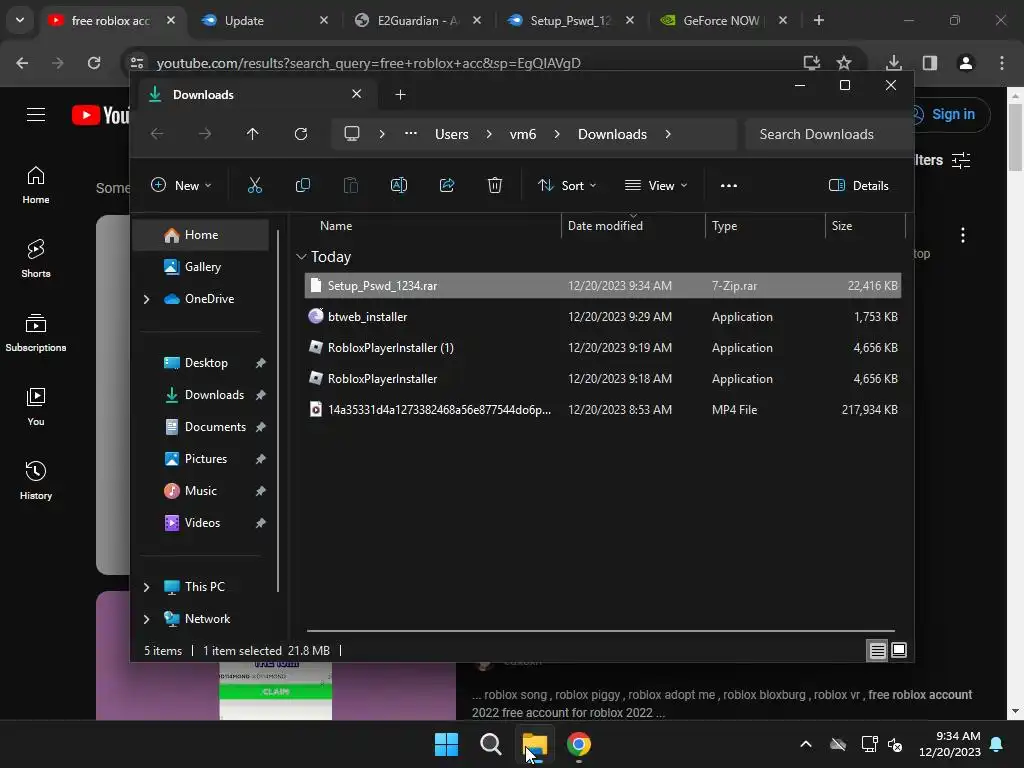This screenshot has width=1024, height=768.
Task: Switch to the Update Chrome tab
Action: [x=264, y=20]
